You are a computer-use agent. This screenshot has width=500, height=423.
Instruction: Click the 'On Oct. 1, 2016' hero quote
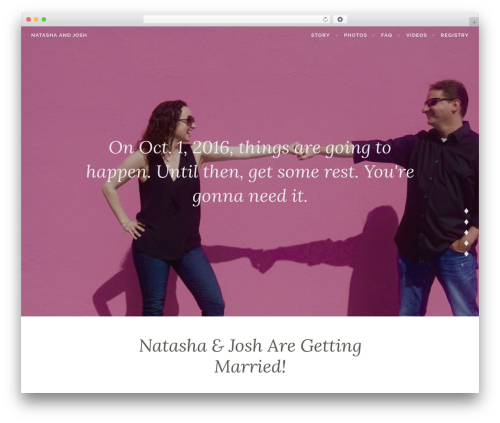coord(250,172)
